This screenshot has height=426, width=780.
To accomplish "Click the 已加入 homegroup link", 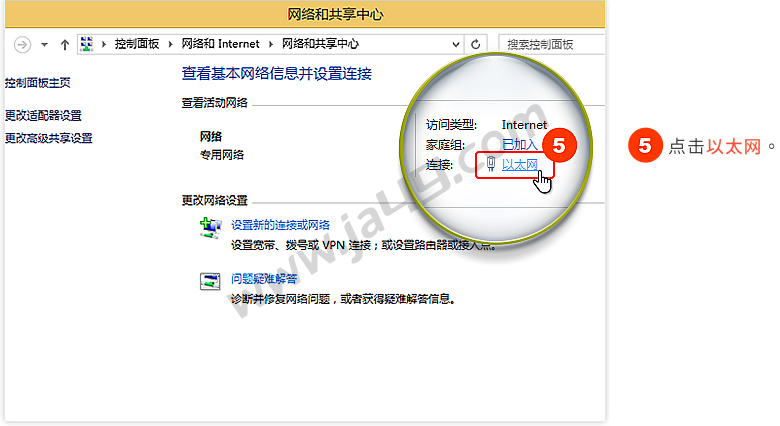I will click(519, 145).
